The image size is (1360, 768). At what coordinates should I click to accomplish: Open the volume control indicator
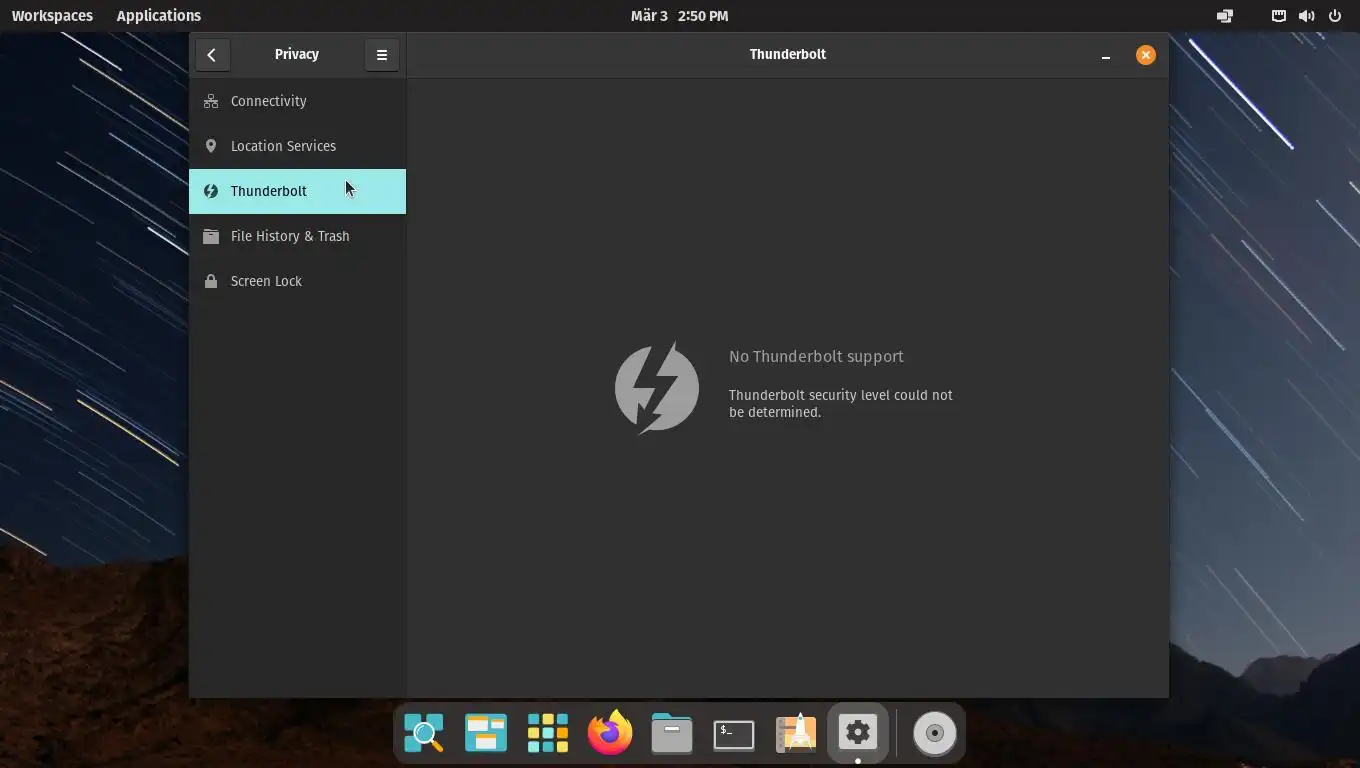coord(1306,15)
